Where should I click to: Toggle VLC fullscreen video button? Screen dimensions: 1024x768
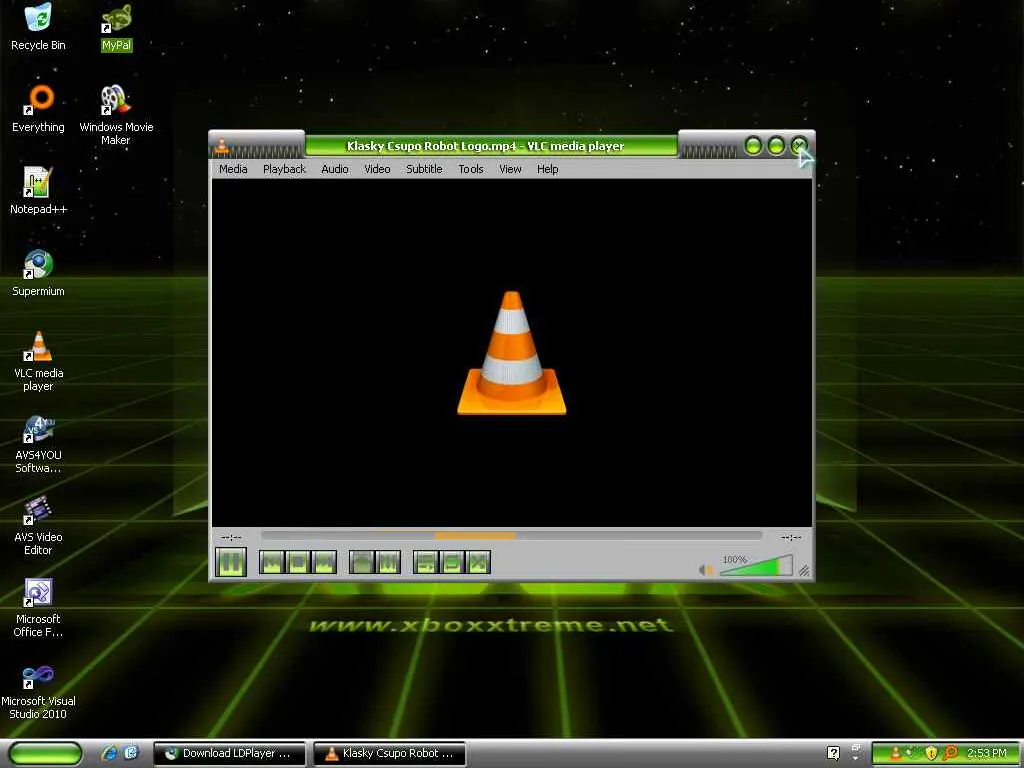pos(362,562)
